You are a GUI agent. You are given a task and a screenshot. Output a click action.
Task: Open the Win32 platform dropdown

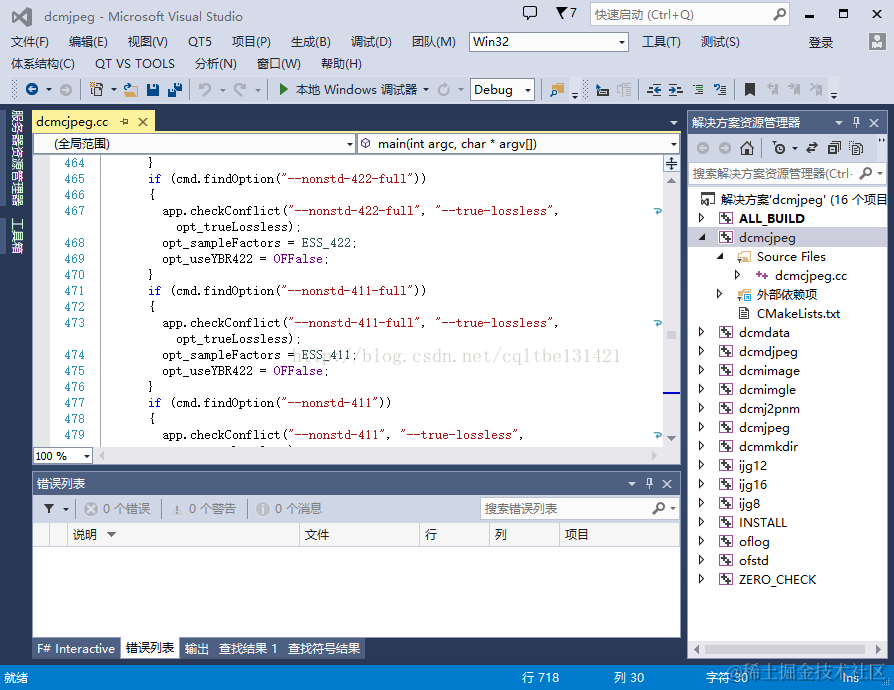pos(548,42)
